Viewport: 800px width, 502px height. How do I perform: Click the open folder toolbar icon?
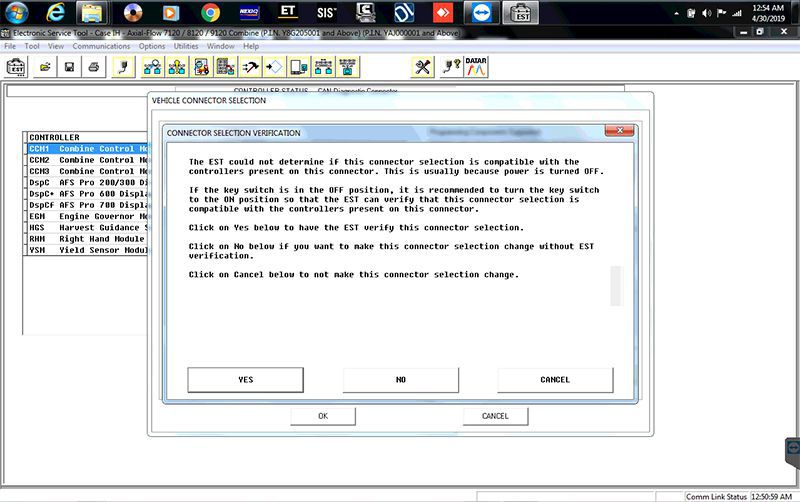coord(45,67)
